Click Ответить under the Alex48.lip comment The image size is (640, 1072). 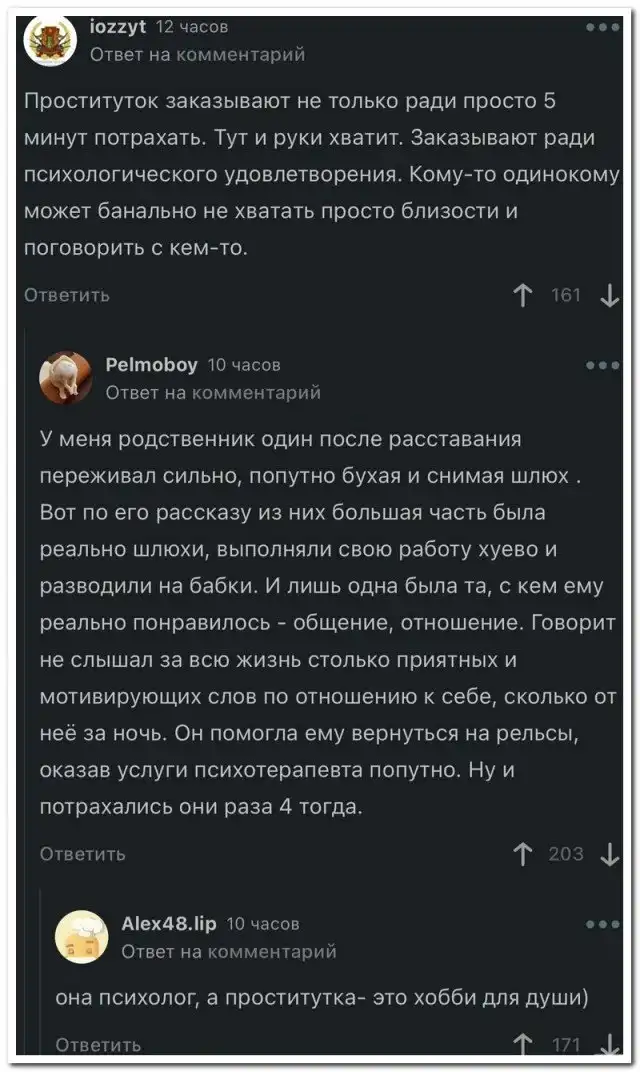[98, 1044]
